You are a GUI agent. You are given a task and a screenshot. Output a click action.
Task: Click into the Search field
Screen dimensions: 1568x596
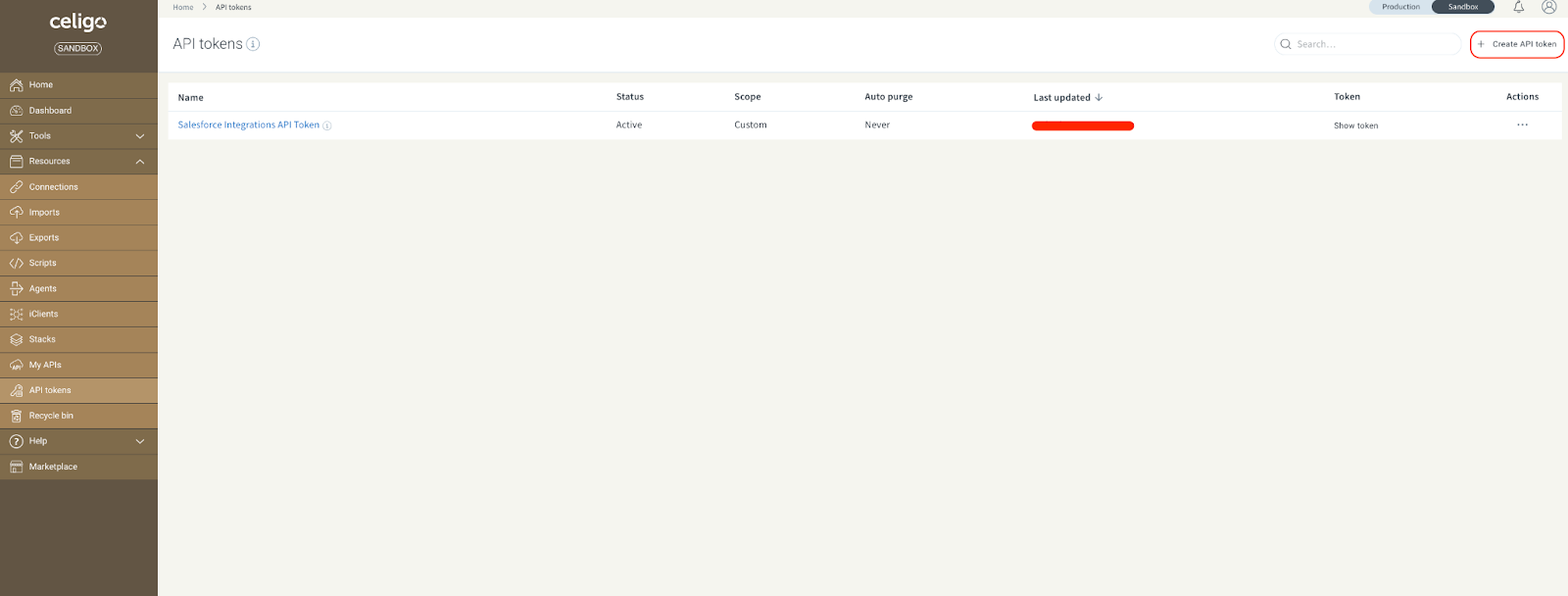coord(1367,44)
